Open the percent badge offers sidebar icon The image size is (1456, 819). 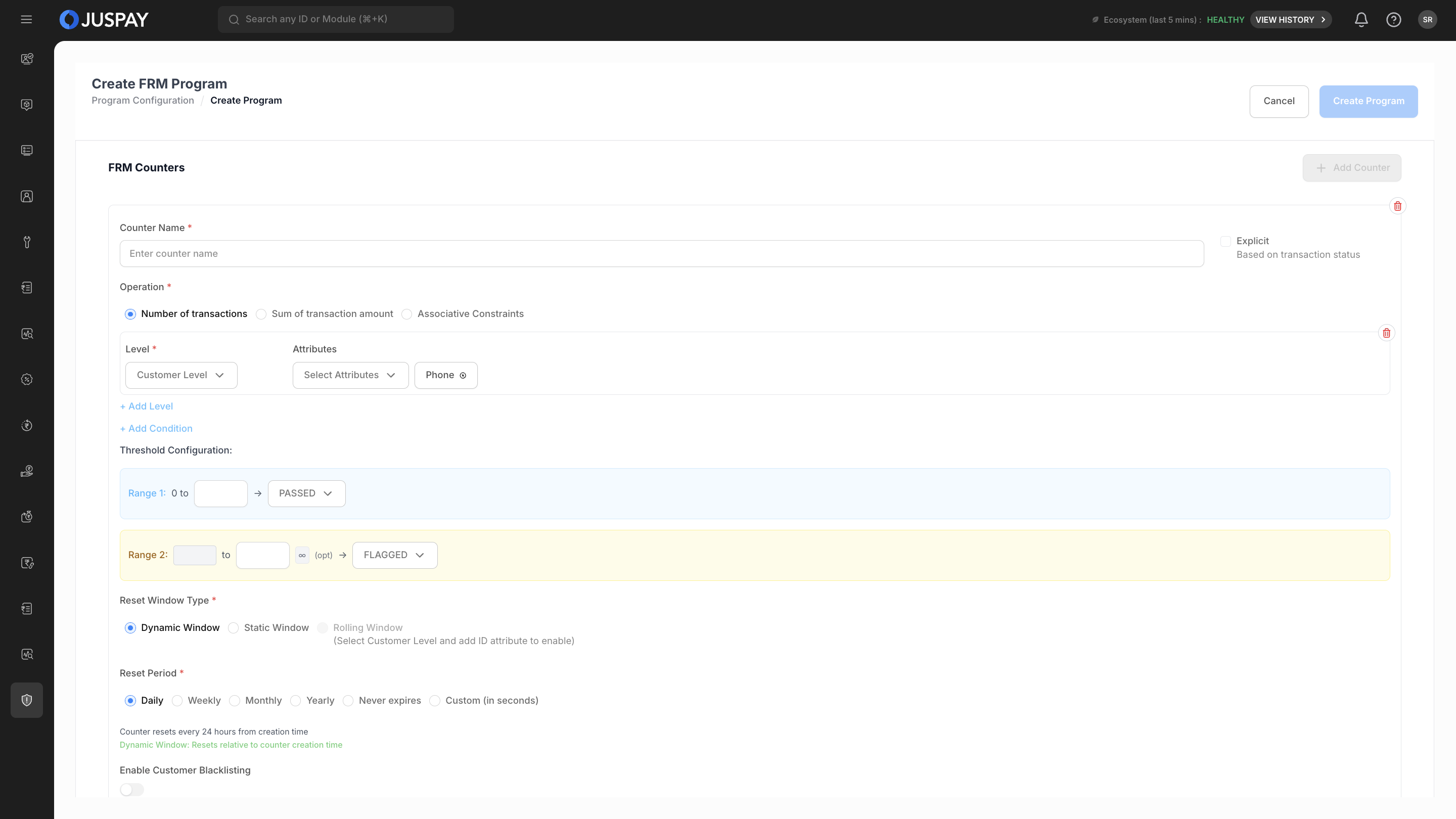27,379
